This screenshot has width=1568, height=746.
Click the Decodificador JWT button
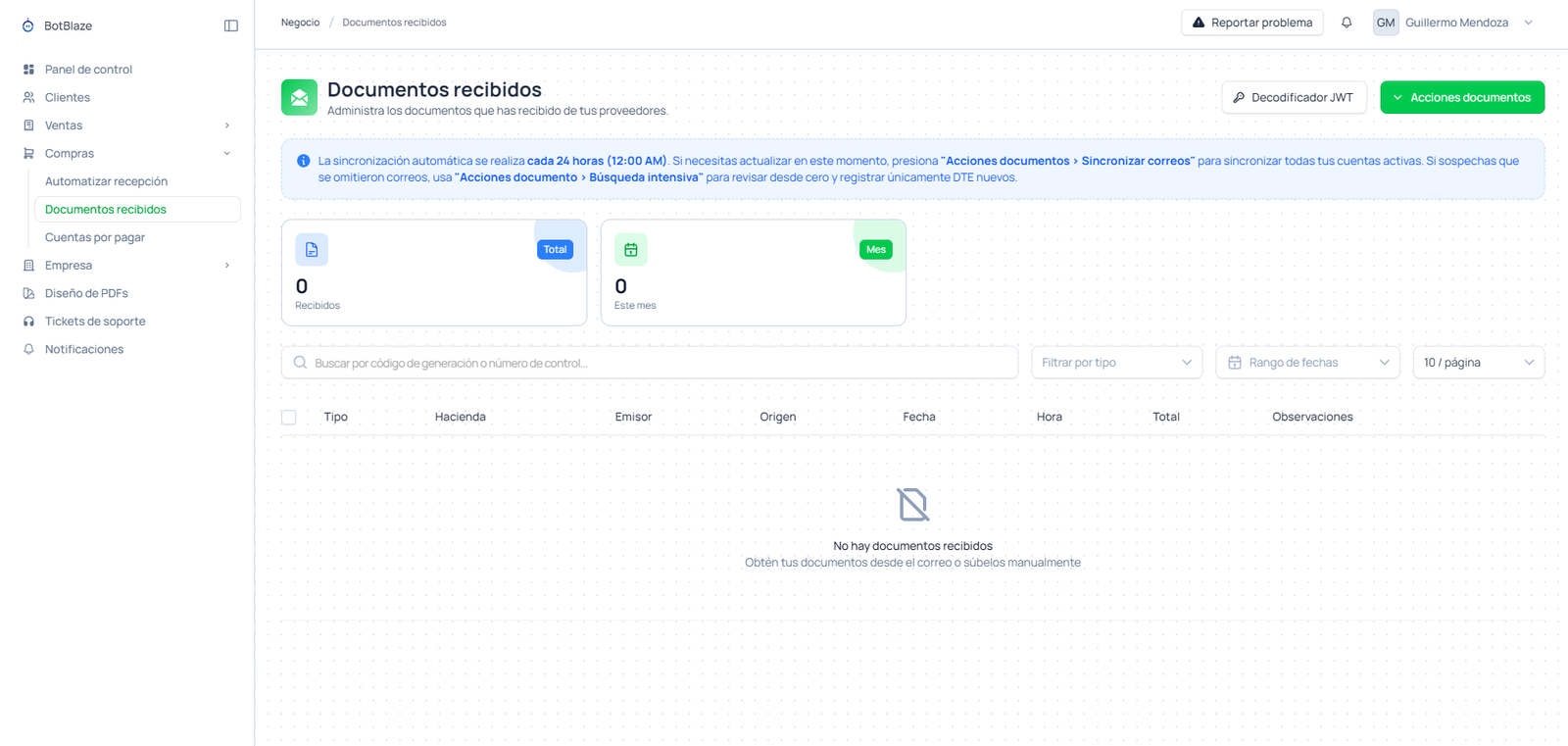1294,97
